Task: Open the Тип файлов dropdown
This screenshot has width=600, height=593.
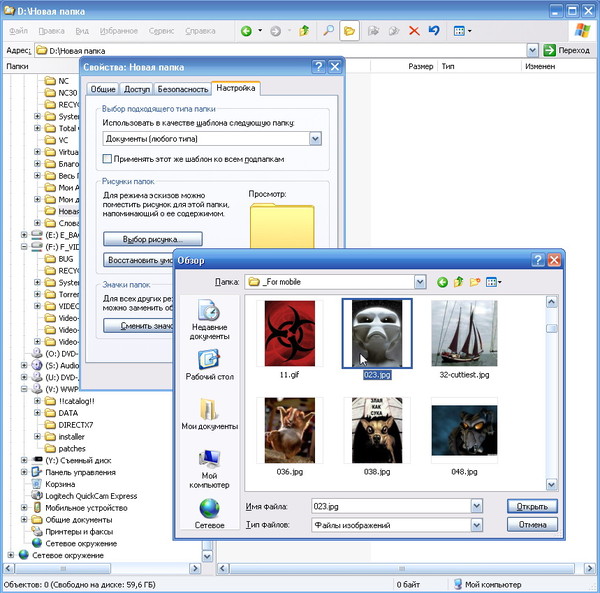Action: (476, 525)
